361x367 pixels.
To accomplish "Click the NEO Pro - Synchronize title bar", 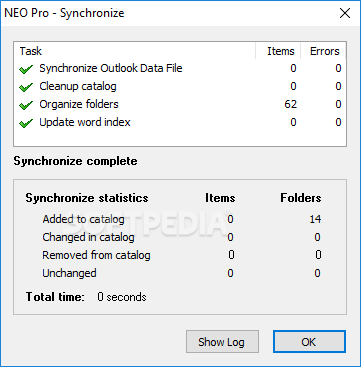I will pos(167,13).
